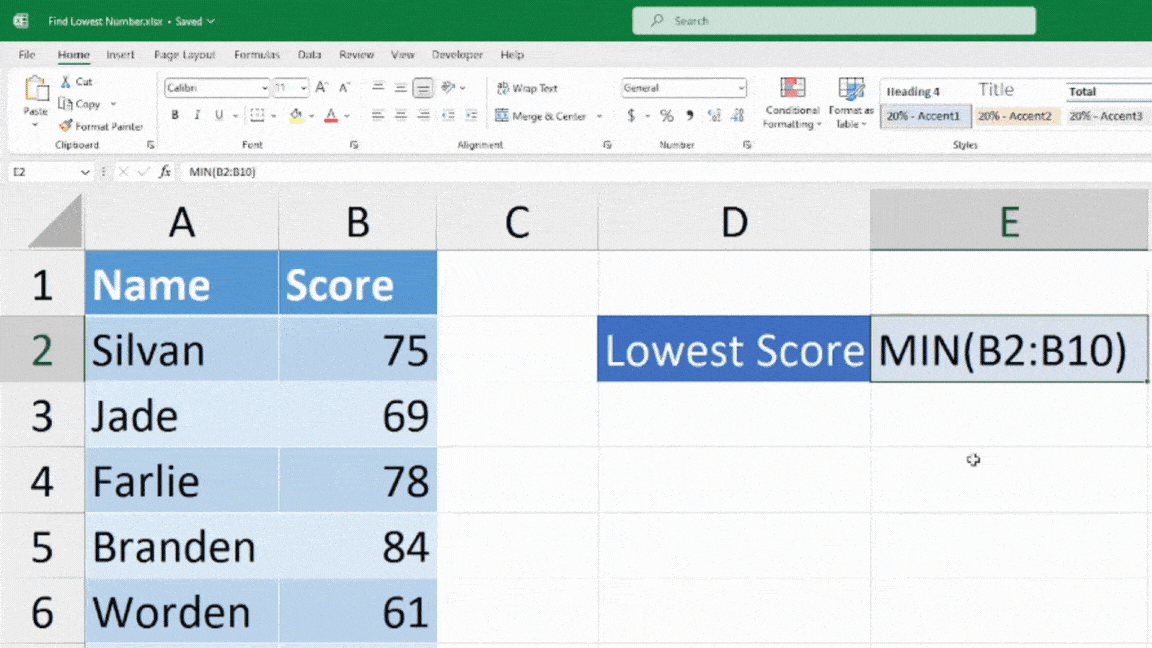Screen dimensions: 1152x648
Task: Open the Data ribbon tab
Action: pyautogui.click(x=309, y=55)
